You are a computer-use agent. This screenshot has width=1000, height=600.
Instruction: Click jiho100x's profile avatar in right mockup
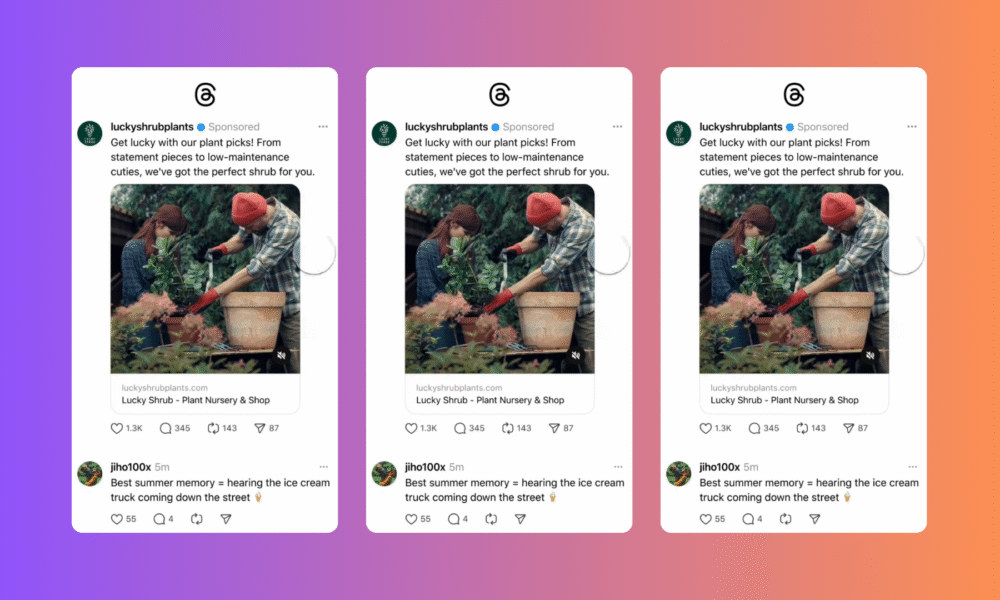click(679, 474)
